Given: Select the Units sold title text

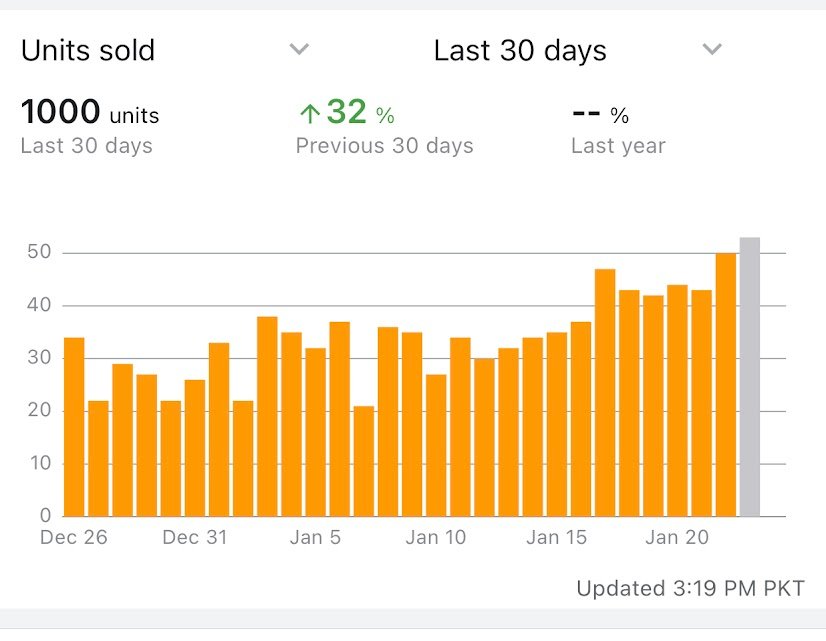Looking at the screenshot, I should click(87, 49).
